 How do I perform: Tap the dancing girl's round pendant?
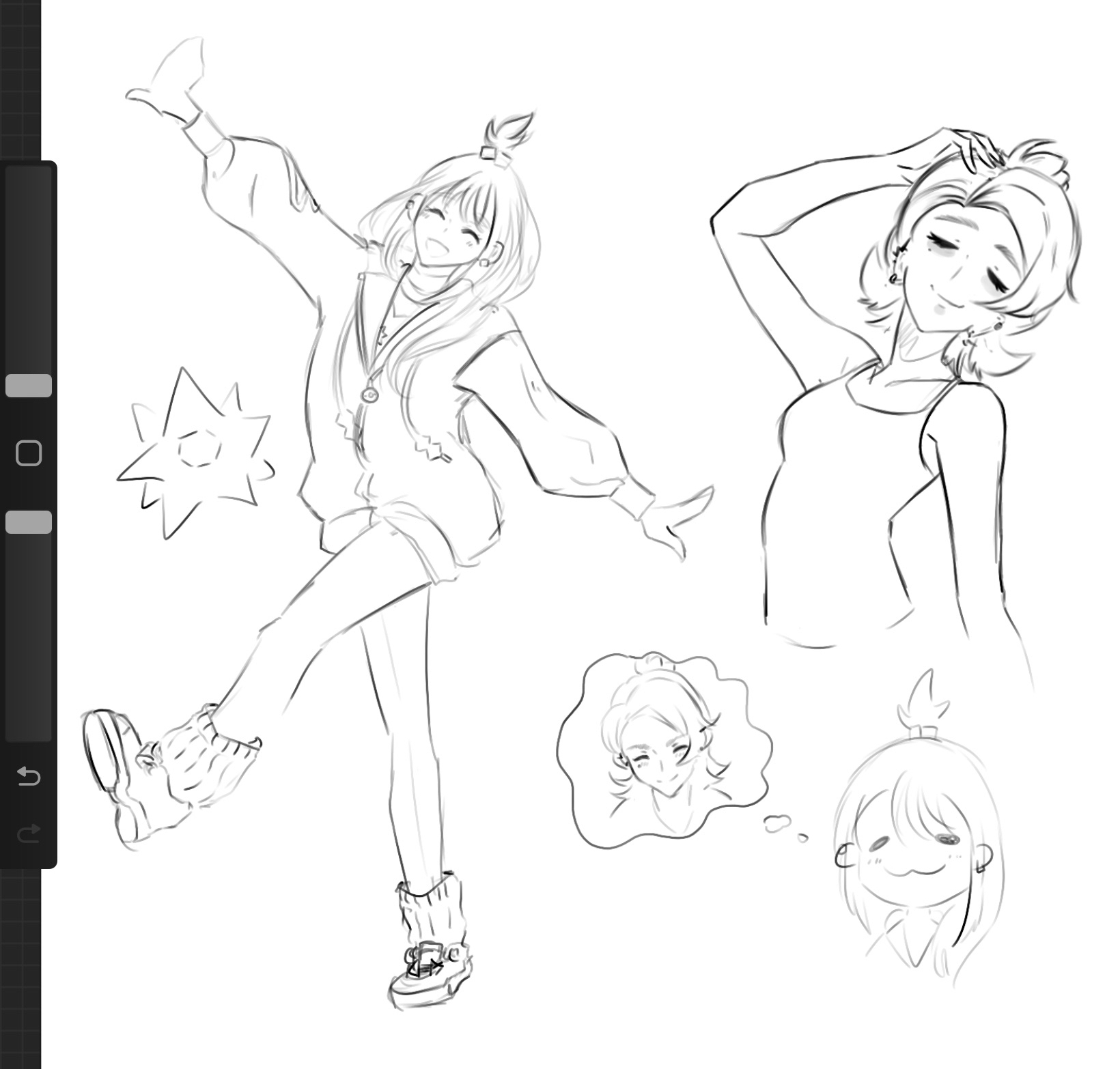[x=369, y=395]
